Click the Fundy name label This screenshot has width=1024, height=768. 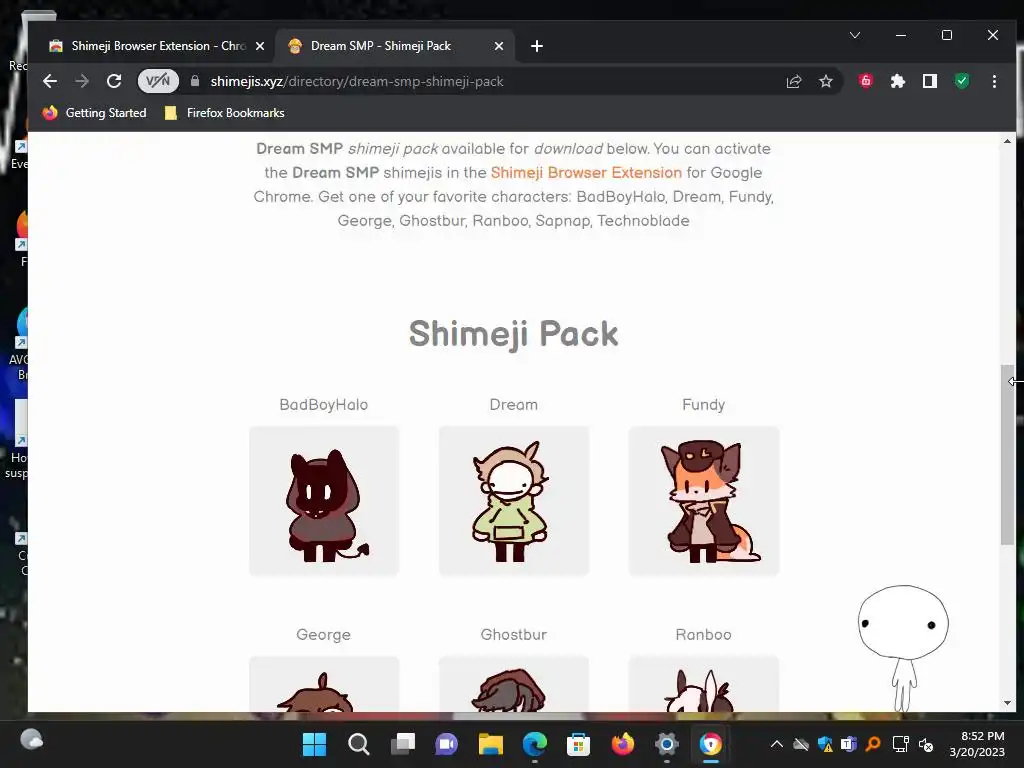704,405
